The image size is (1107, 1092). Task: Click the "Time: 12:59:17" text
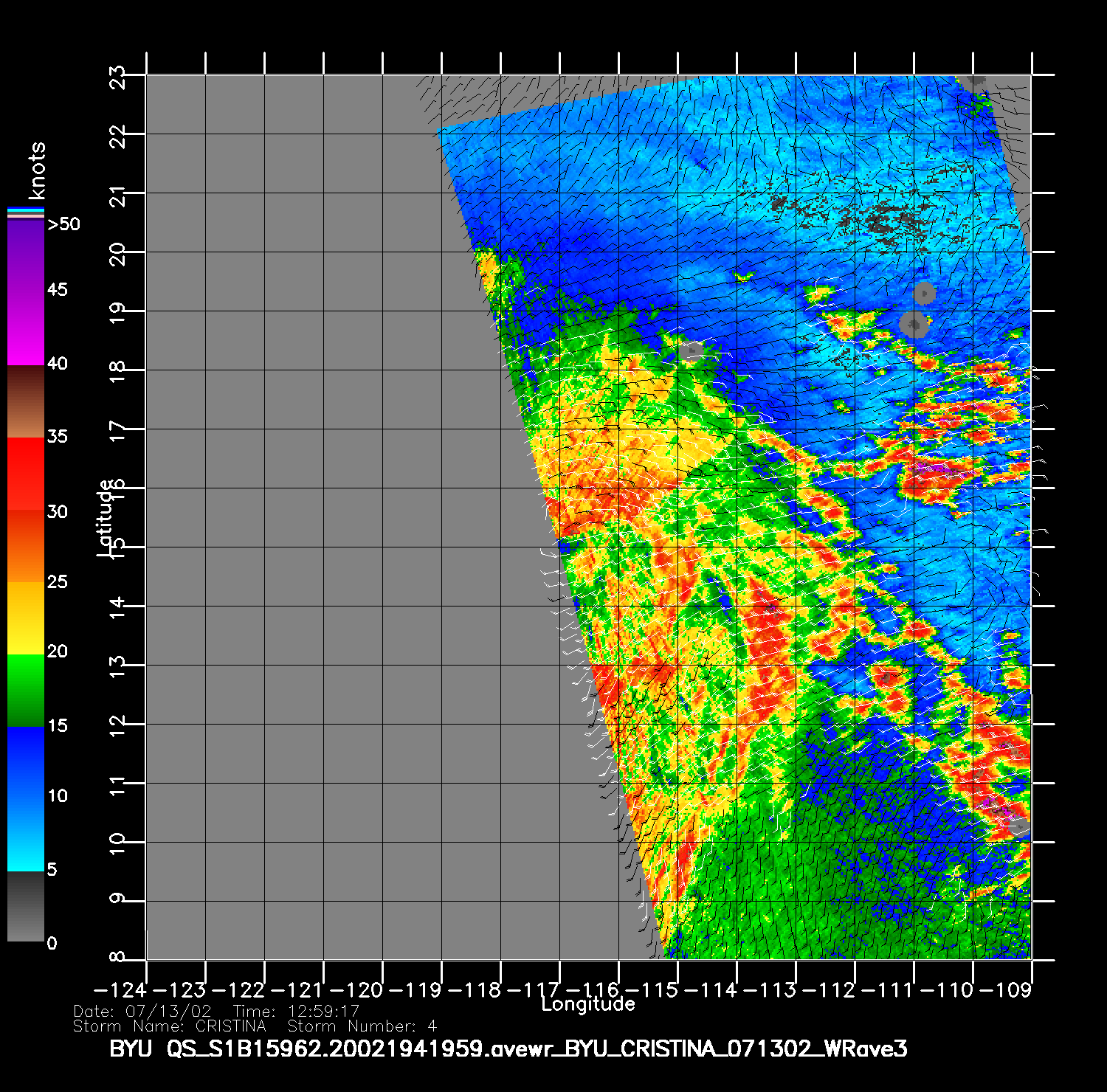(296, 1012)
